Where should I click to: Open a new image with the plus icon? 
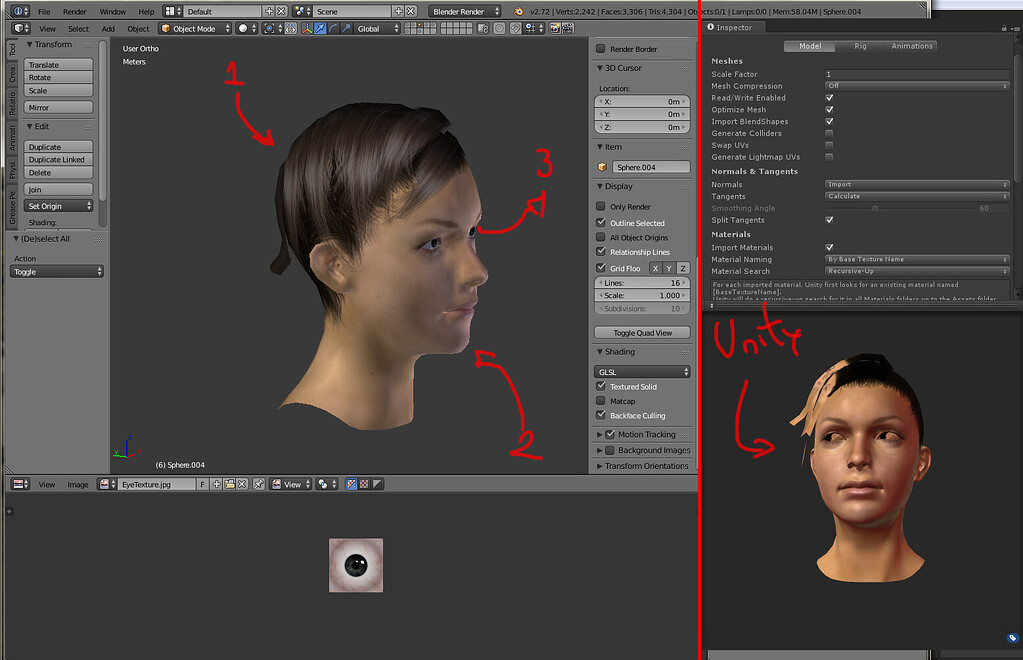click(217, 484)
